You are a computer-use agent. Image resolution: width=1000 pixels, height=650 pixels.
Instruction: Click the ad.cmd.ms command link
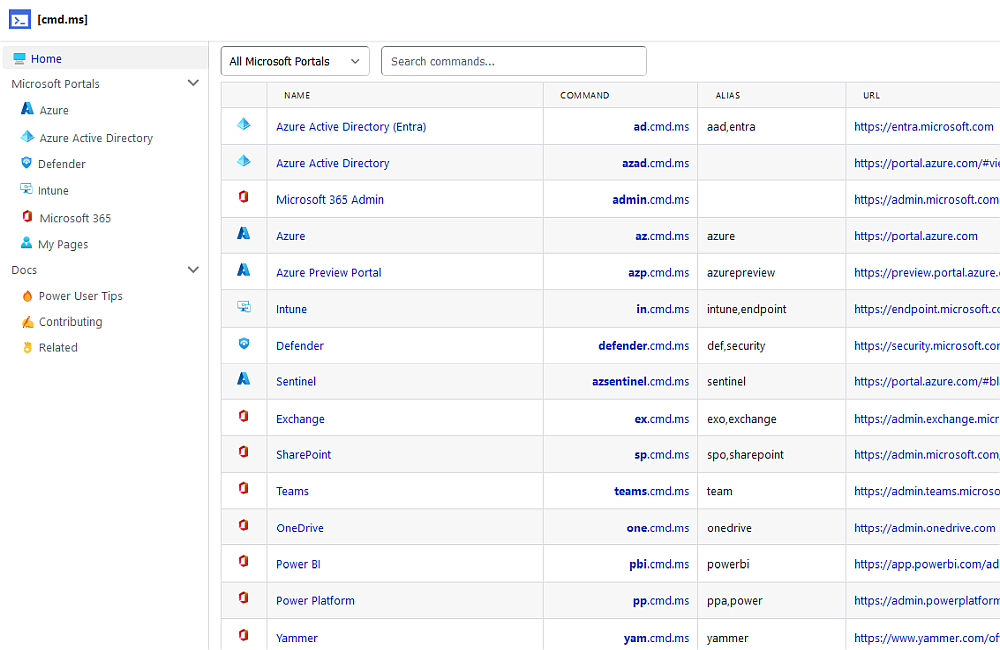(661, 127)
